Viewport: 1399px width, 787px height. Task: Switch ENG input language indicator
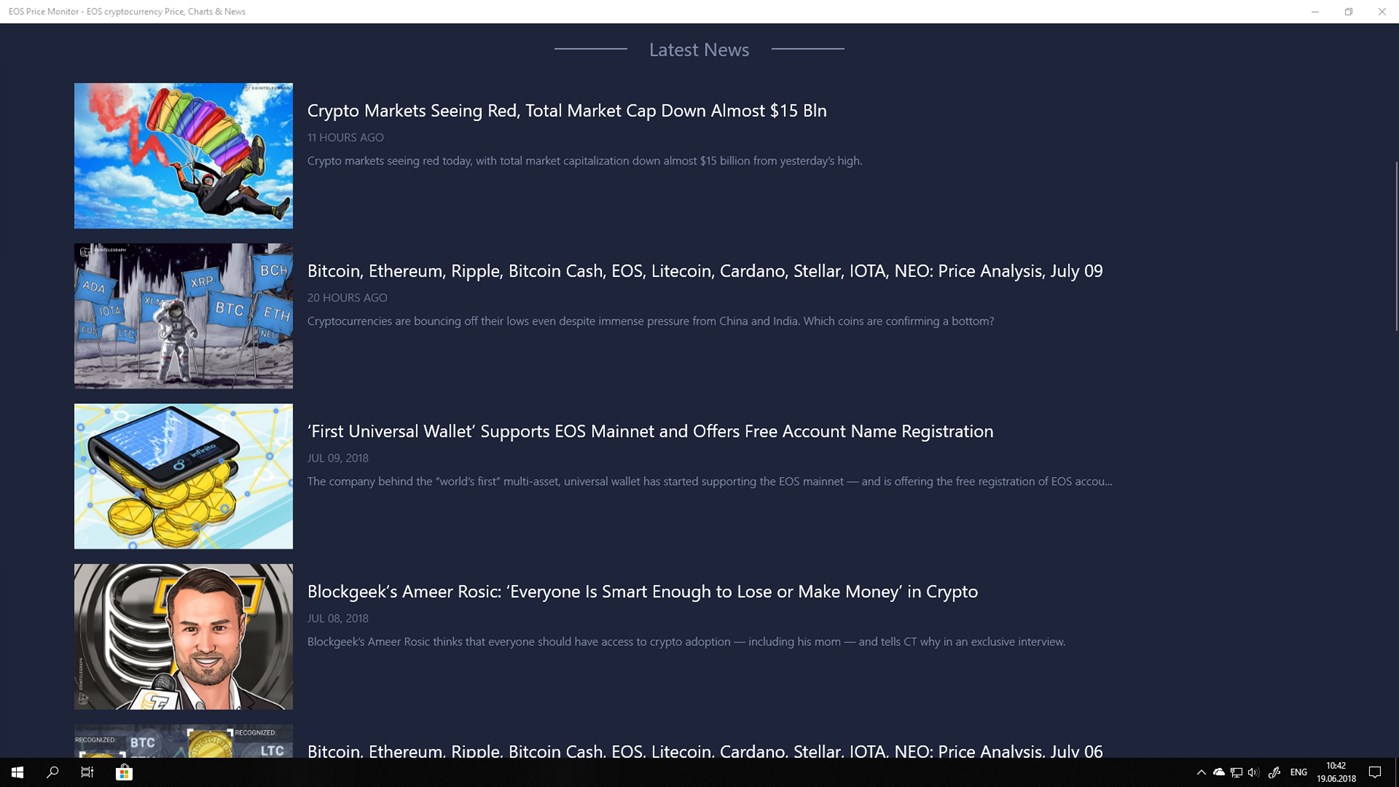[x=1299, y=772]
